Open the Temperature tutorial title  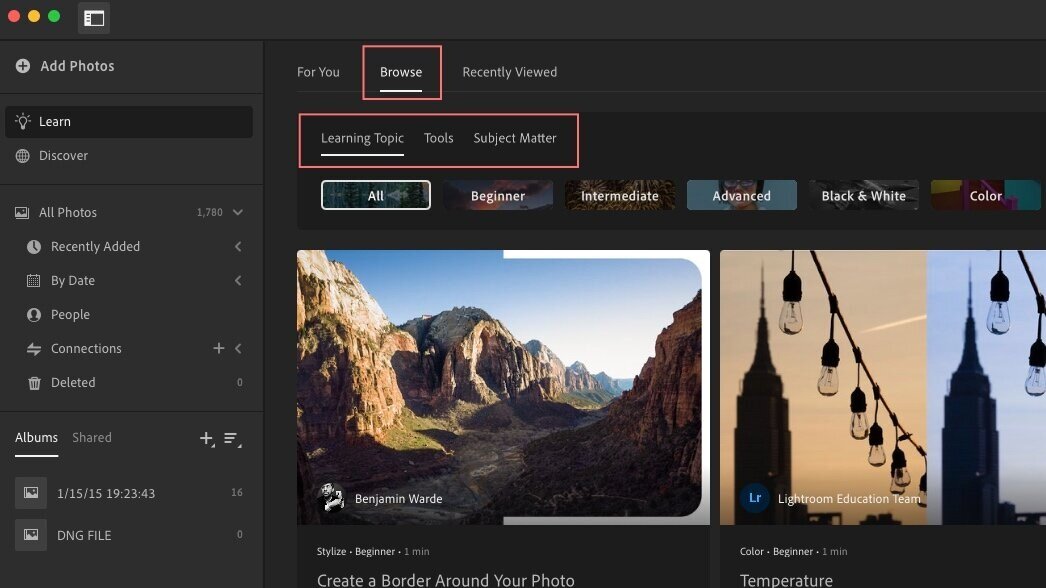point(786,579)
